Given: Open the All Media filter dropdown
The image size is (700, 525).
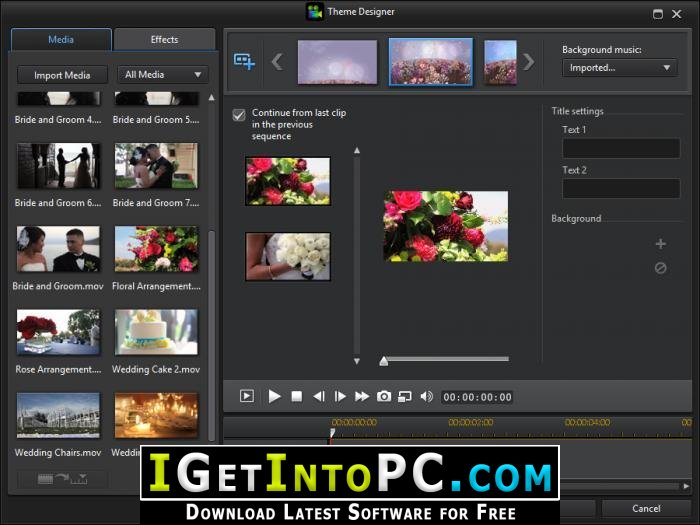Looking at the screenshot, I should (x=163, y=75).
